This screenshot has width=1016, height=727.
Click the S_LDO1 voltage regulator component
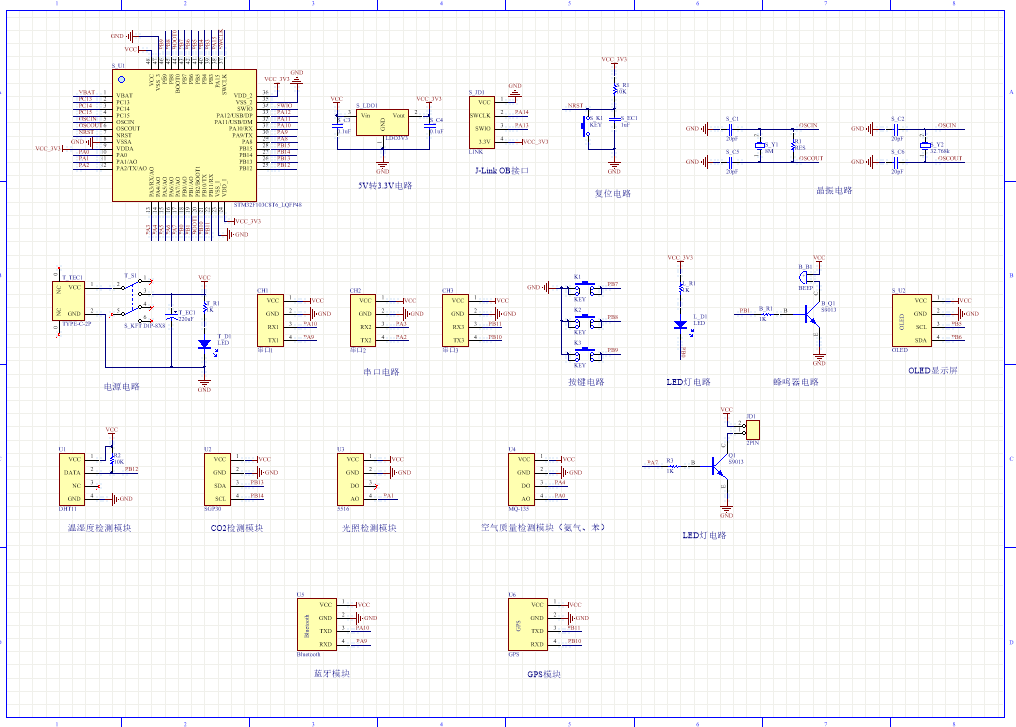(x=382, y=123)
